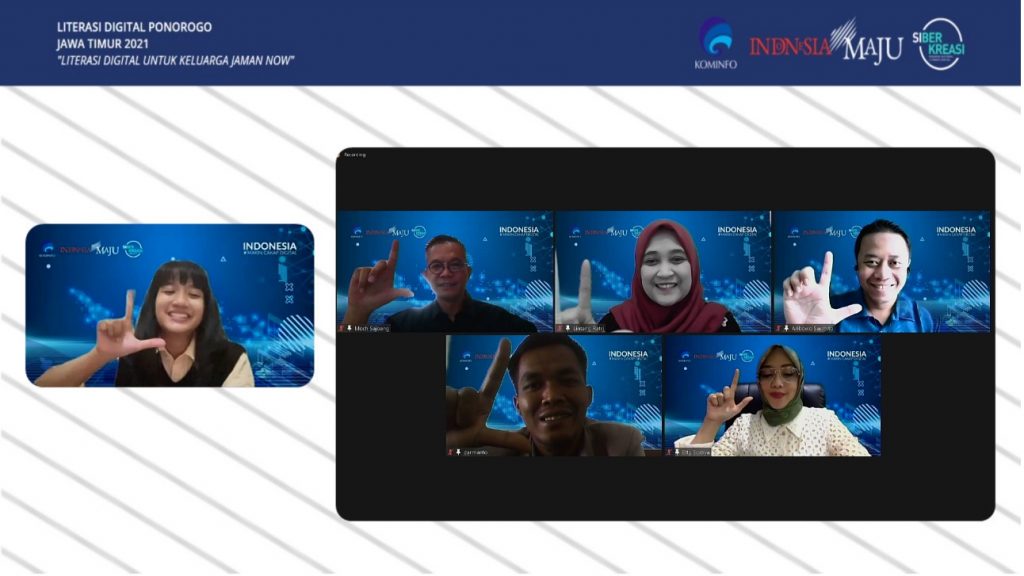
Task: Click muted mic icon on Lintang Ratri tile
Action: (x=560, y=328)
